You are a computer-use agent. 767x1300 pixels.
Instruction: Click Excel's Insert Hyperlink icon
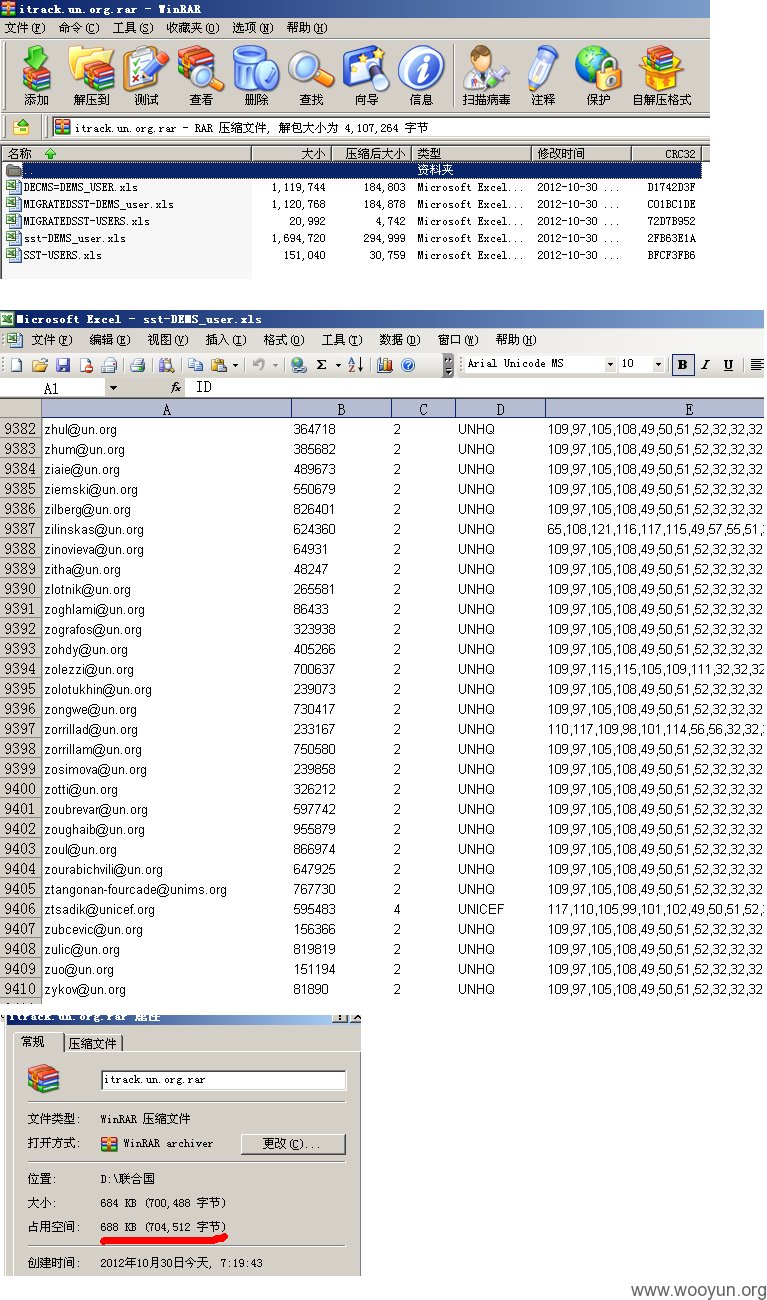point(299,365)
